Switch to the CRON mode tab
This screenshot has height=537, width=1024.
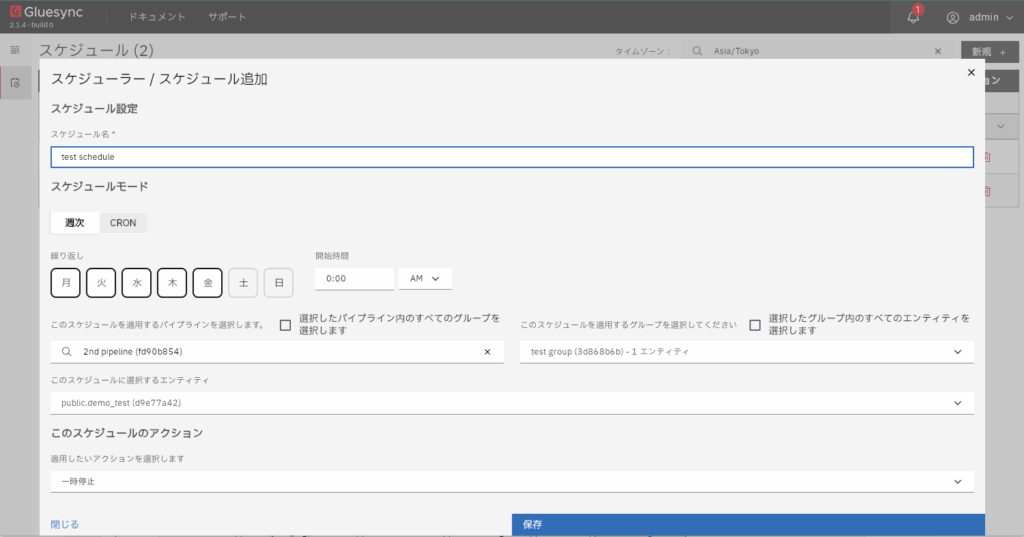point(123,223)
